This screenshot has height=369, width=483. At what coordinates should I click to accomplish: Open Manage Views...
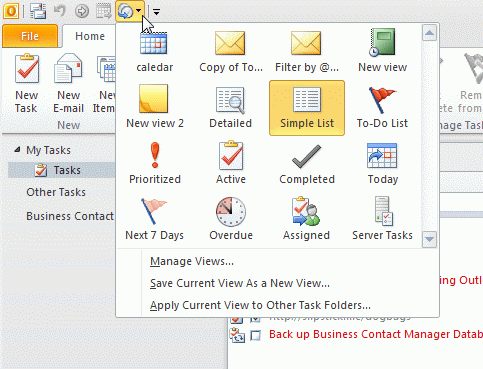(192, 261)
